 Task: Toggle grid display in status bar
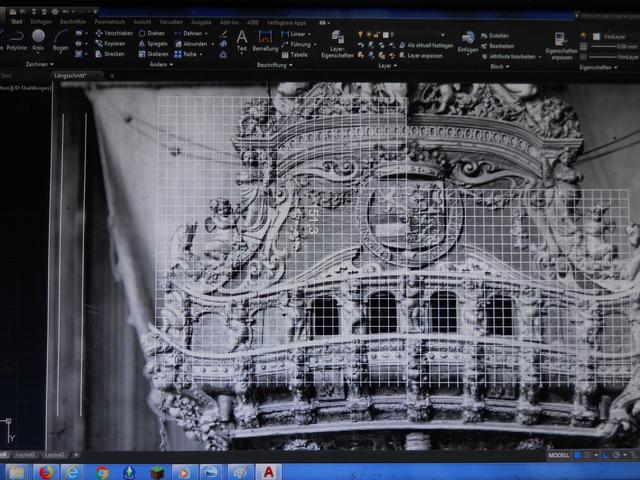point(577,455)
